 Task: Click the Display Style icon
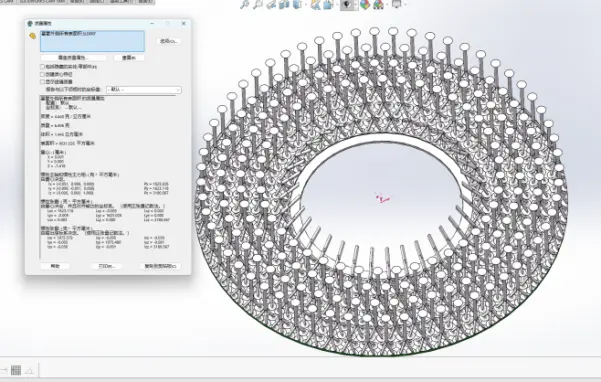(328, 4)
